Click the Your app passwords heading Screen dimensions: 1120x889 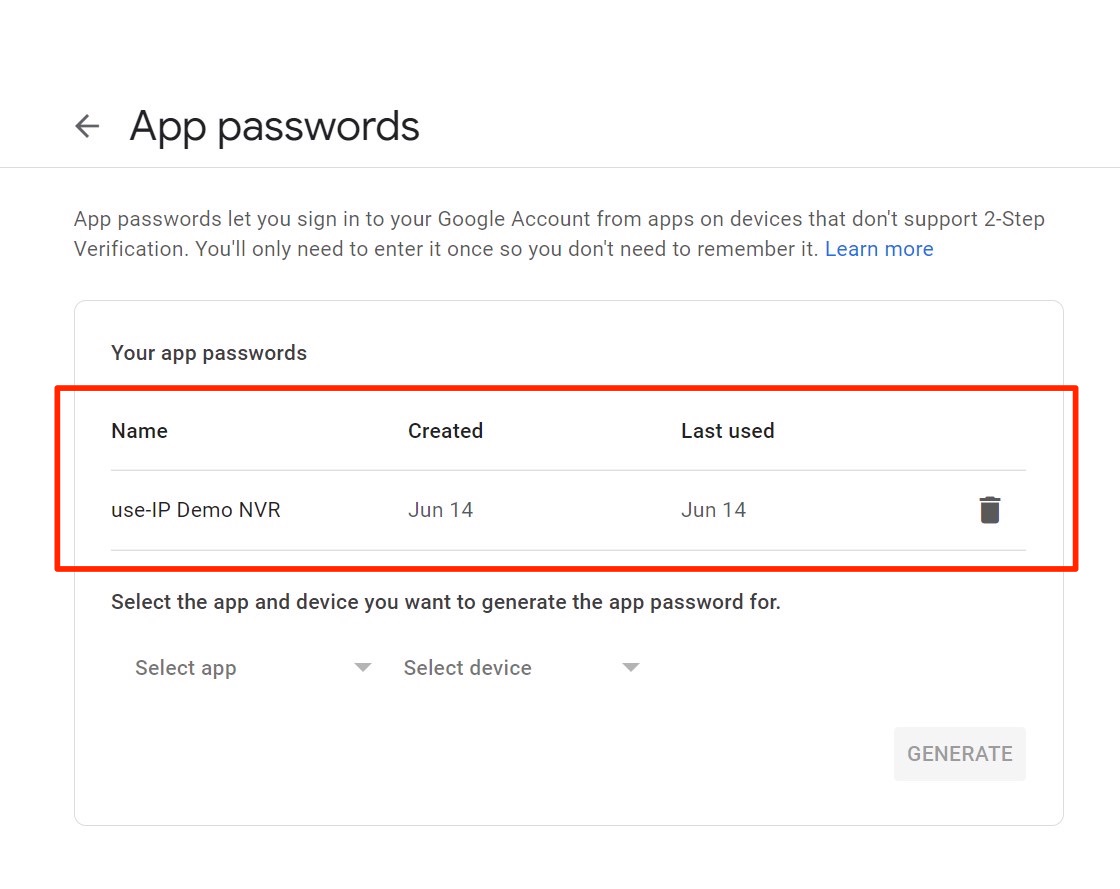click(x=209, y=353)
